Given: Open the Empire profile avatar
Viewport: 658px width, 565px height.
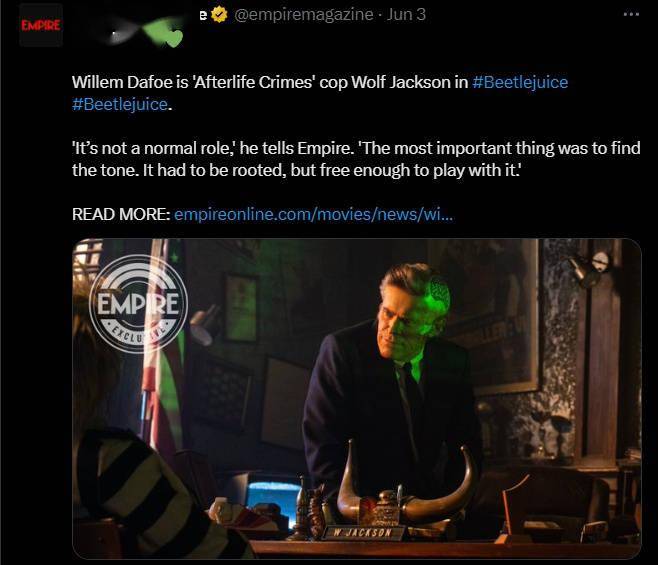Looking at the screenshot, I should (41, 25).
